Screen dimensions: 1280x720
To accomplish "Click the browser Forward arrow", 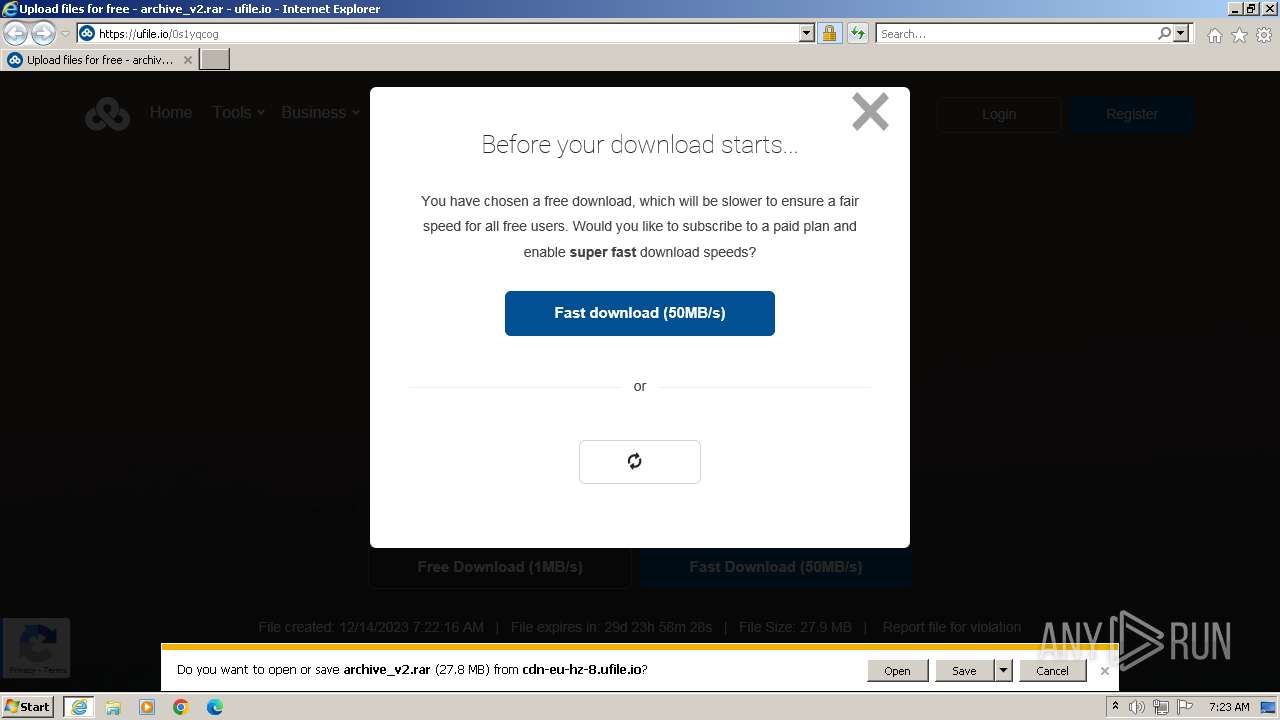I will [x=43, y=33].
